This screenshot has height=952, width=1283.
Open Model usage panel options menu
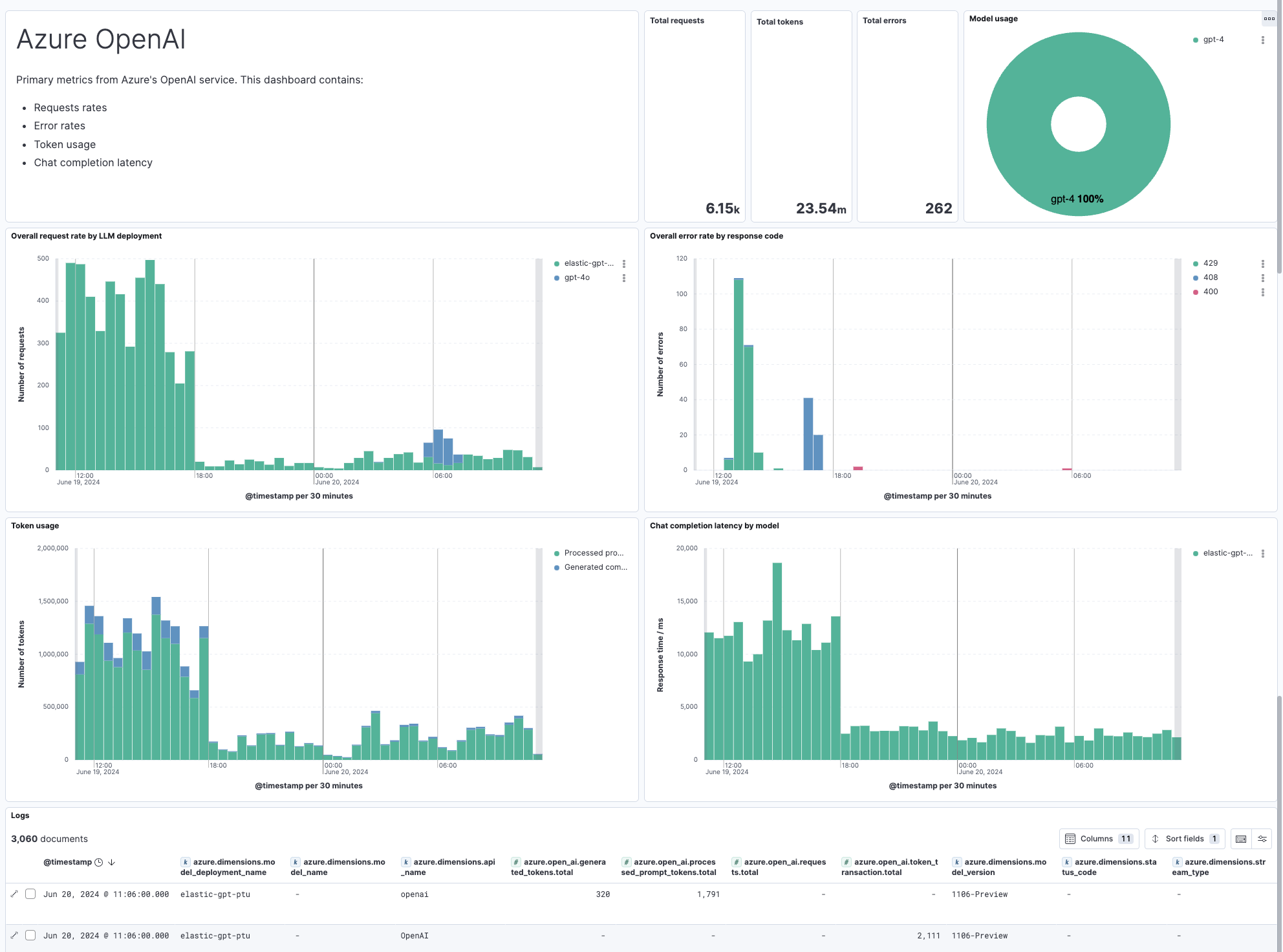pos(1269,19)
